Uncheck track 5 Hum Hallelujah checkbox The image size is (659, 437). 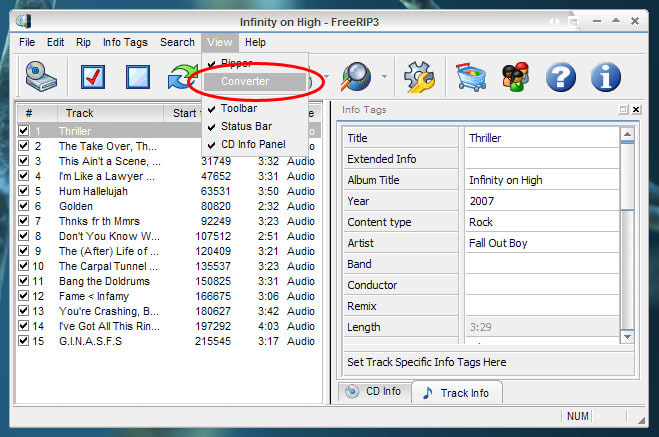click(x=24, y=191)
